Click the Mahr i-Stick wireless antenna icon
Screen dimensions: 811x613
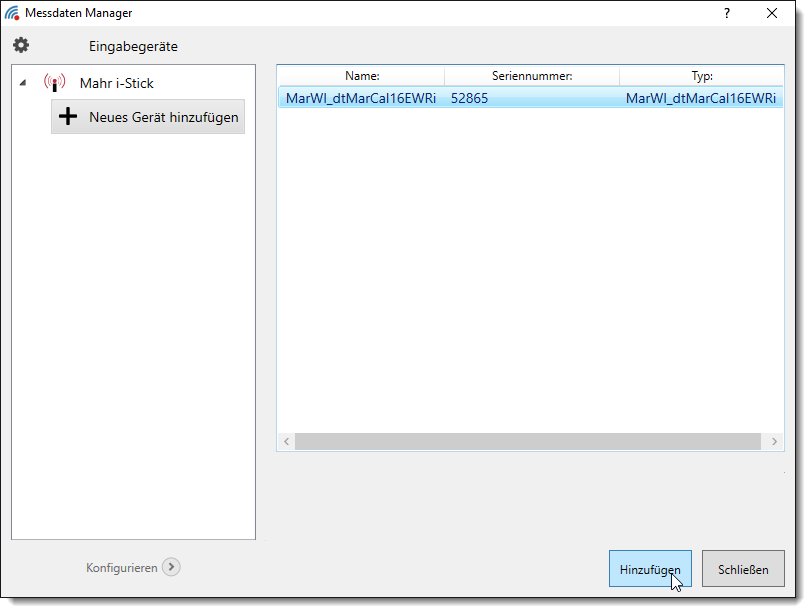click(55, 83)
